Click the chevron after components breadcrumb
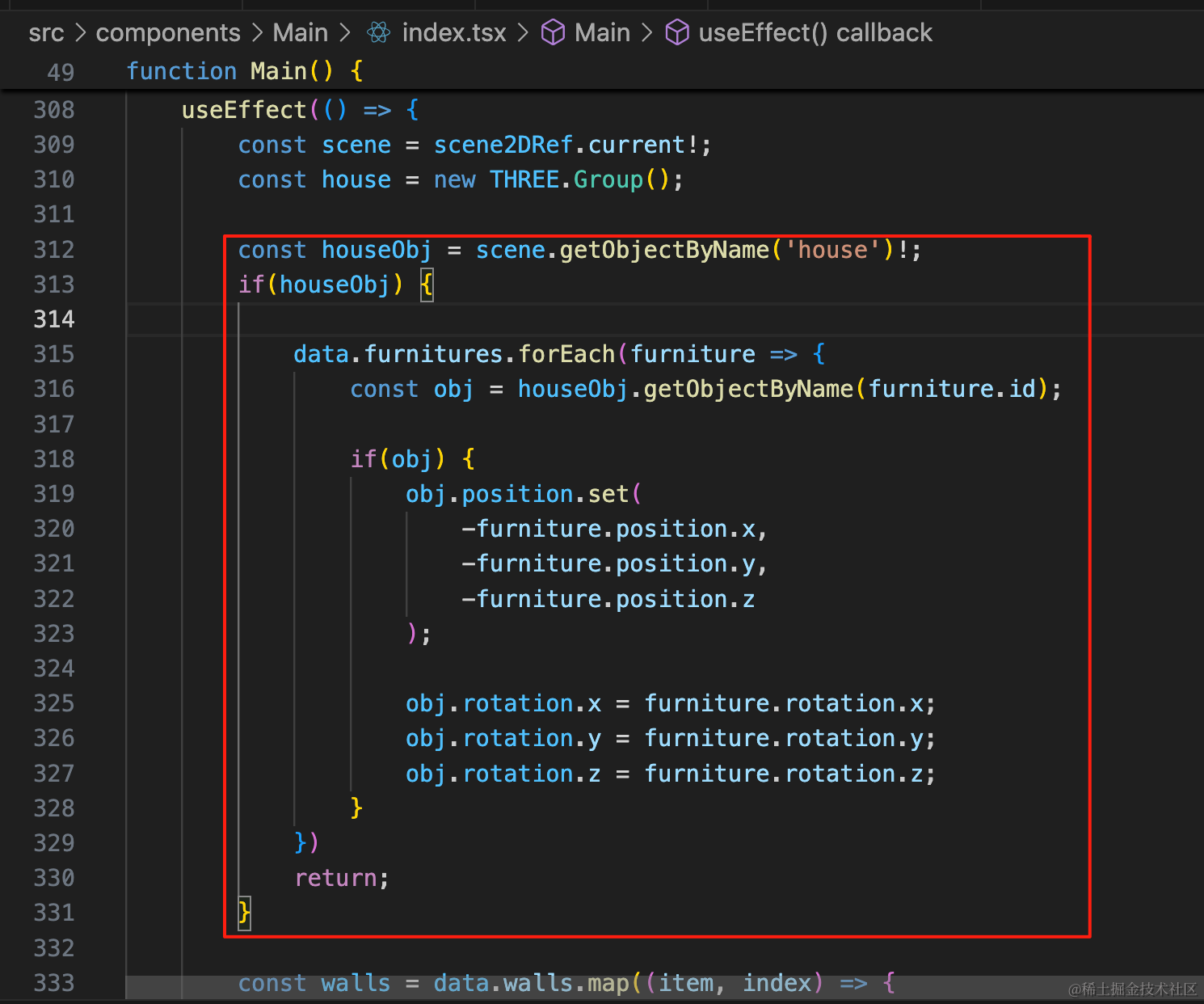Image resolution: width=1204 pixels, height=1004 pixels. (x=257, y=33)
